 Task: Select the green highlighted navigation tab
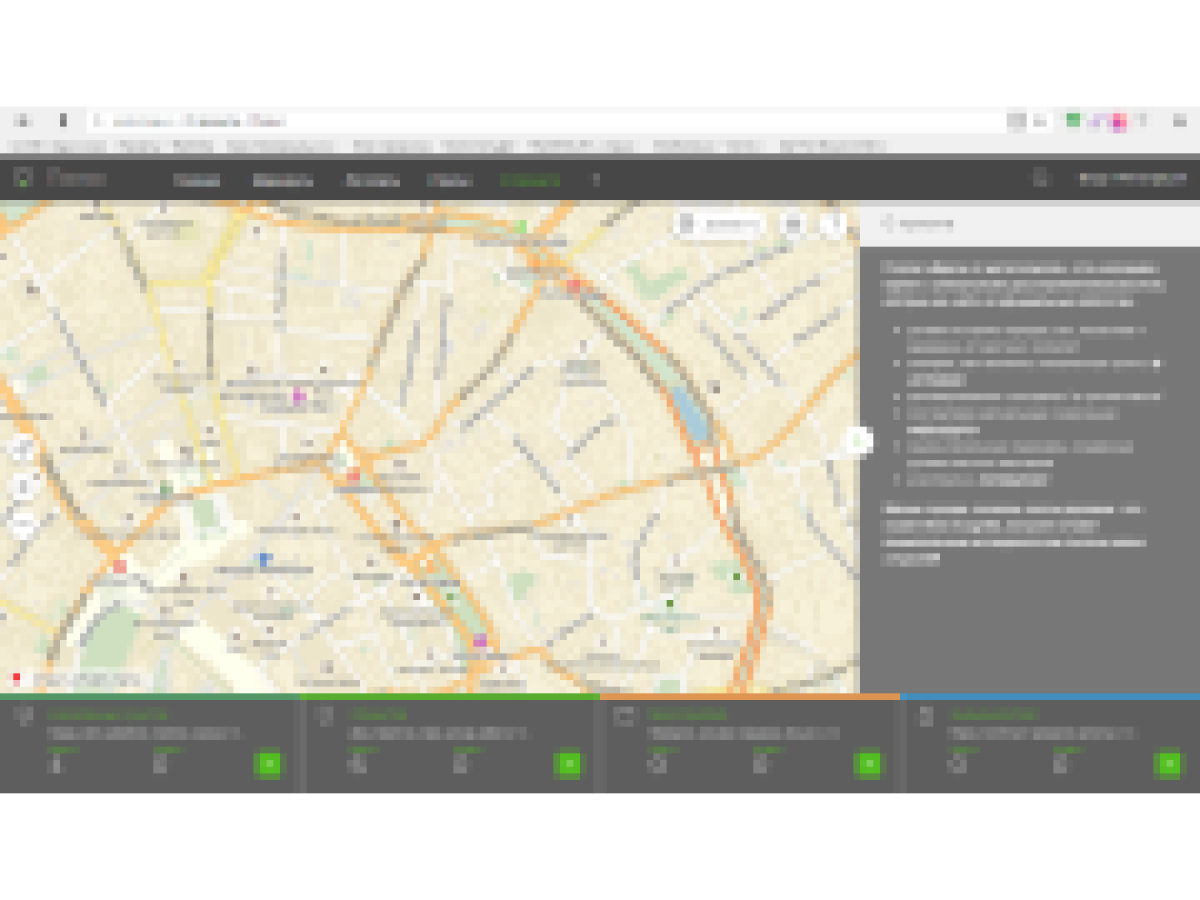tap(530, 181)
